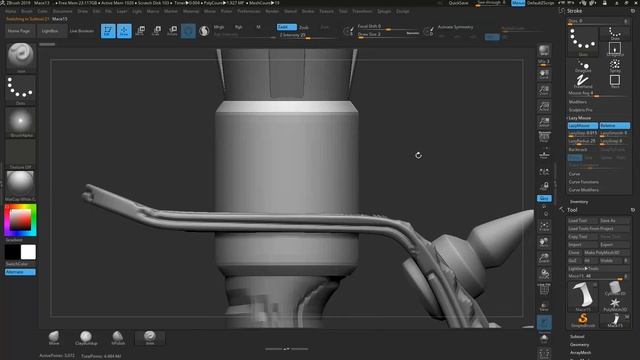The height and width of the screenshot is (360, 640).
Task: Click the Frame icon on right shelf
Action: (544, 227)
